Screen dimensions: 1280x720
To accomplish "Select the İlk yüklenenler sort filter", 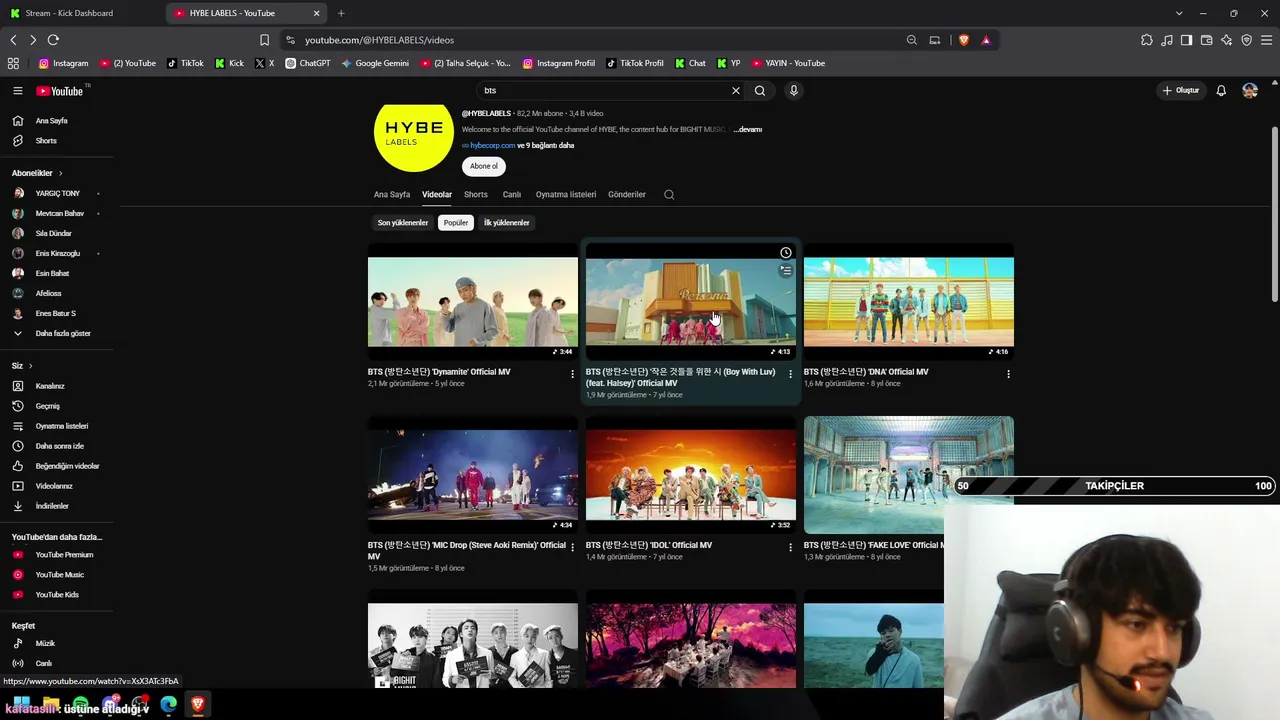I will coord(507,223).
